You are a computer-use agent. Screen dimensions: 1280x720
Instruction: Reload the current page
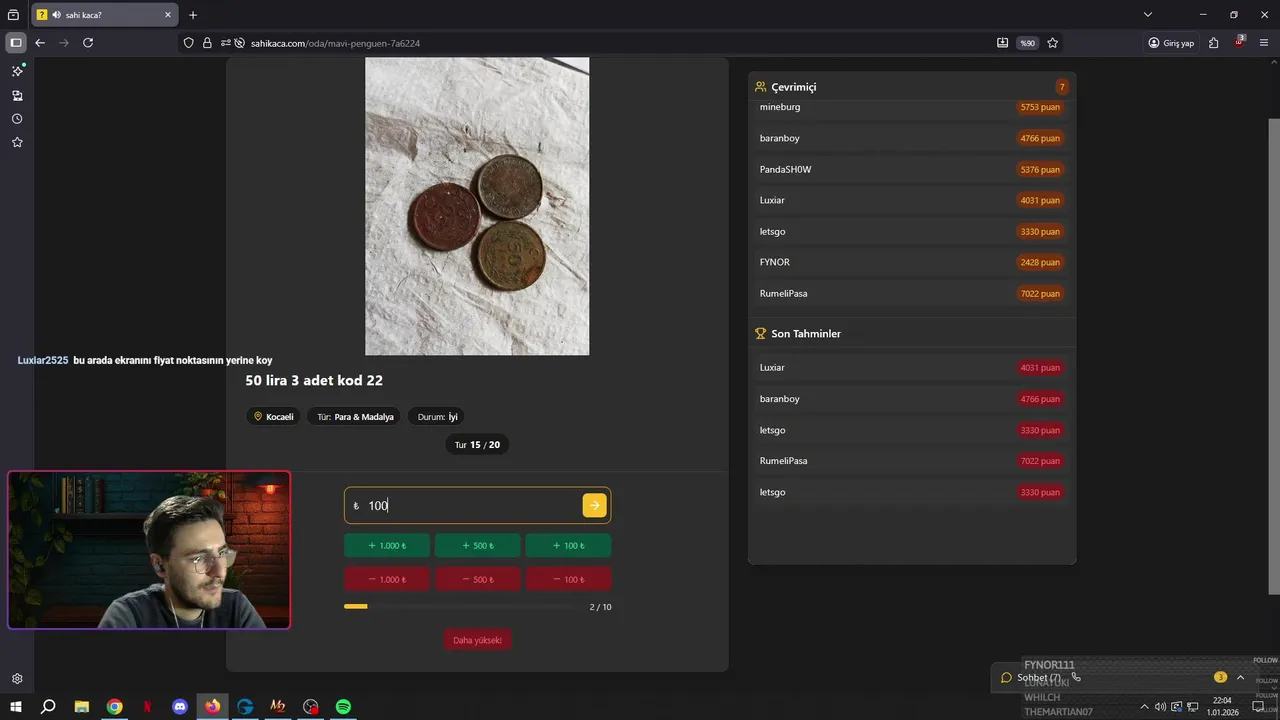click(x=88, y=43)
